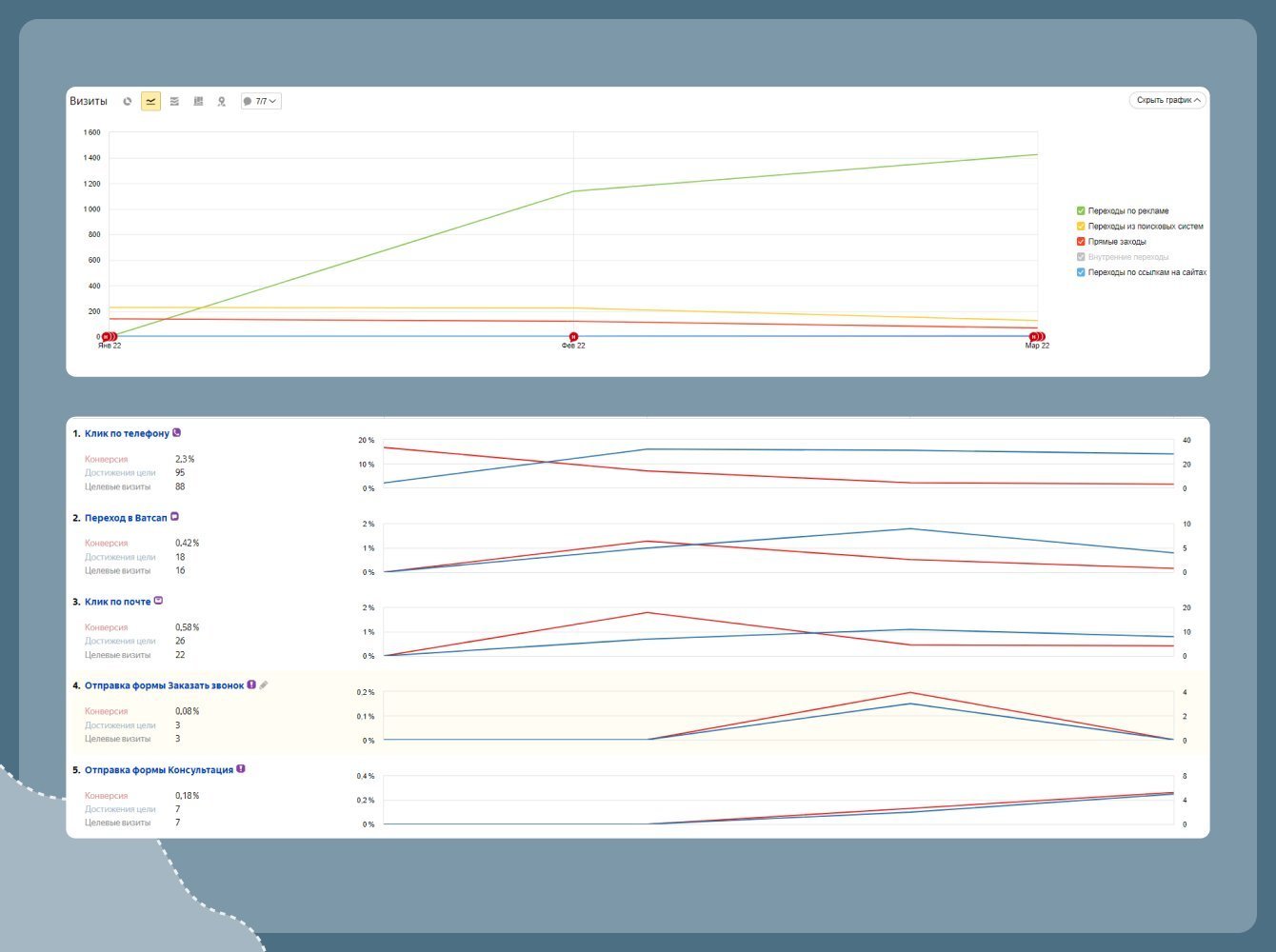Click the form icon beside Отправка формы Консультация
The width and height of the screenshot is (1276, 952).
tap(241, 769)
